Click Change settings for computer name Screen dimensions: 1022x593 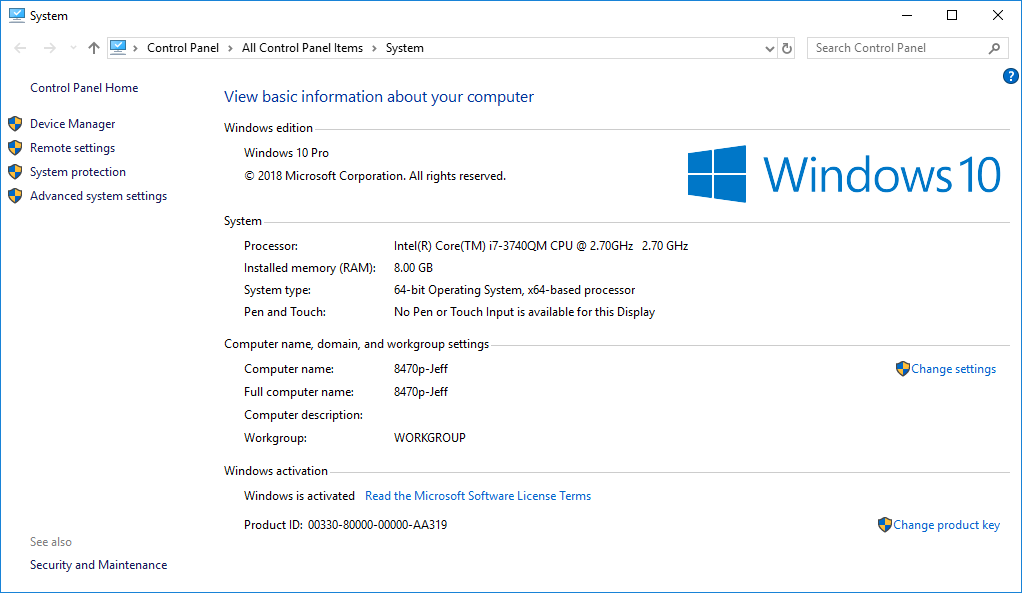(953, 369)
